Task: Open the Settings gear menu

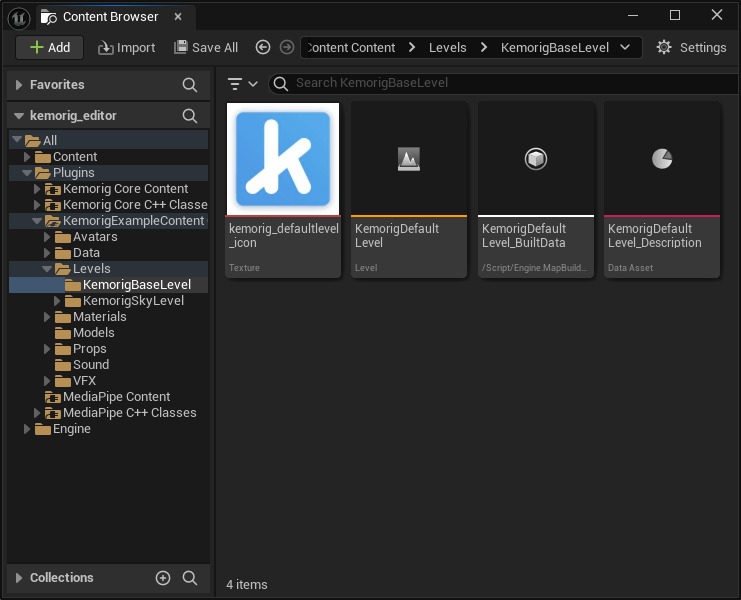Action: click(691, 47)
